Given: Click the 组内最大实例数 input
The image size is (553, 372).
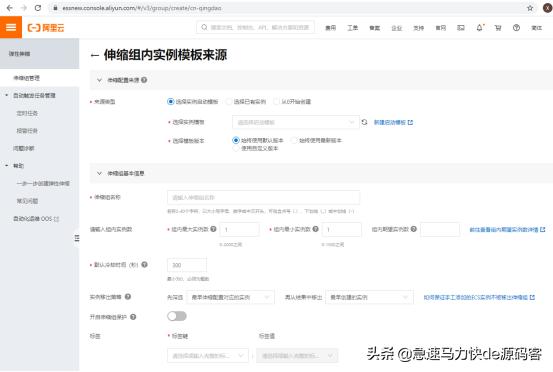Looking at the screenshot, I should point(239,229).
